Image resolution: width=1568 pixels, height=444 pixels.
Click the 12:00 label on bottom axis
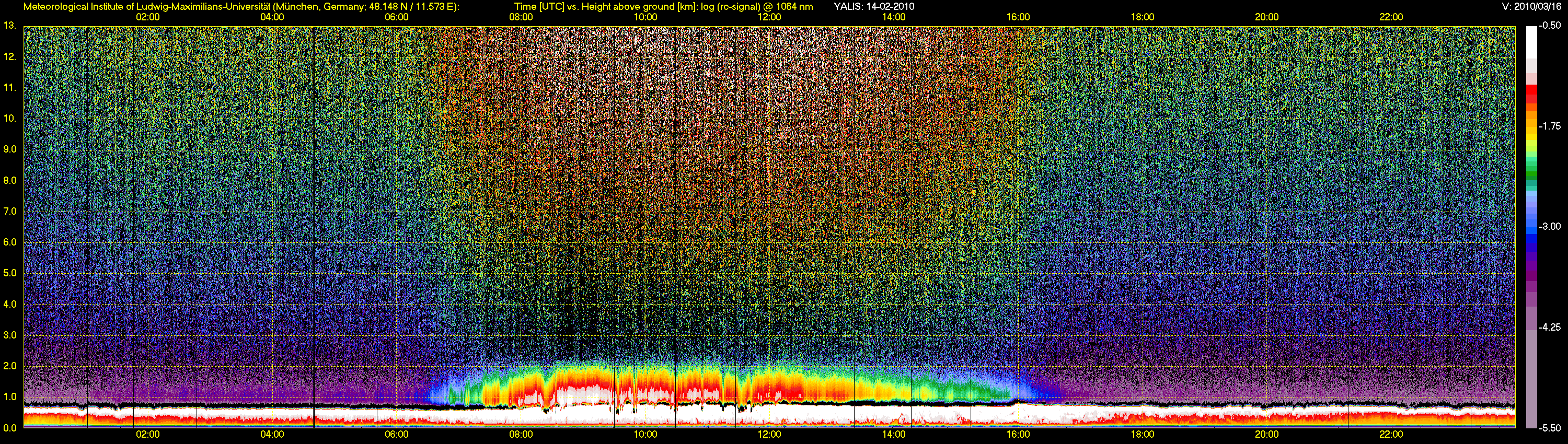coord(769,435)
